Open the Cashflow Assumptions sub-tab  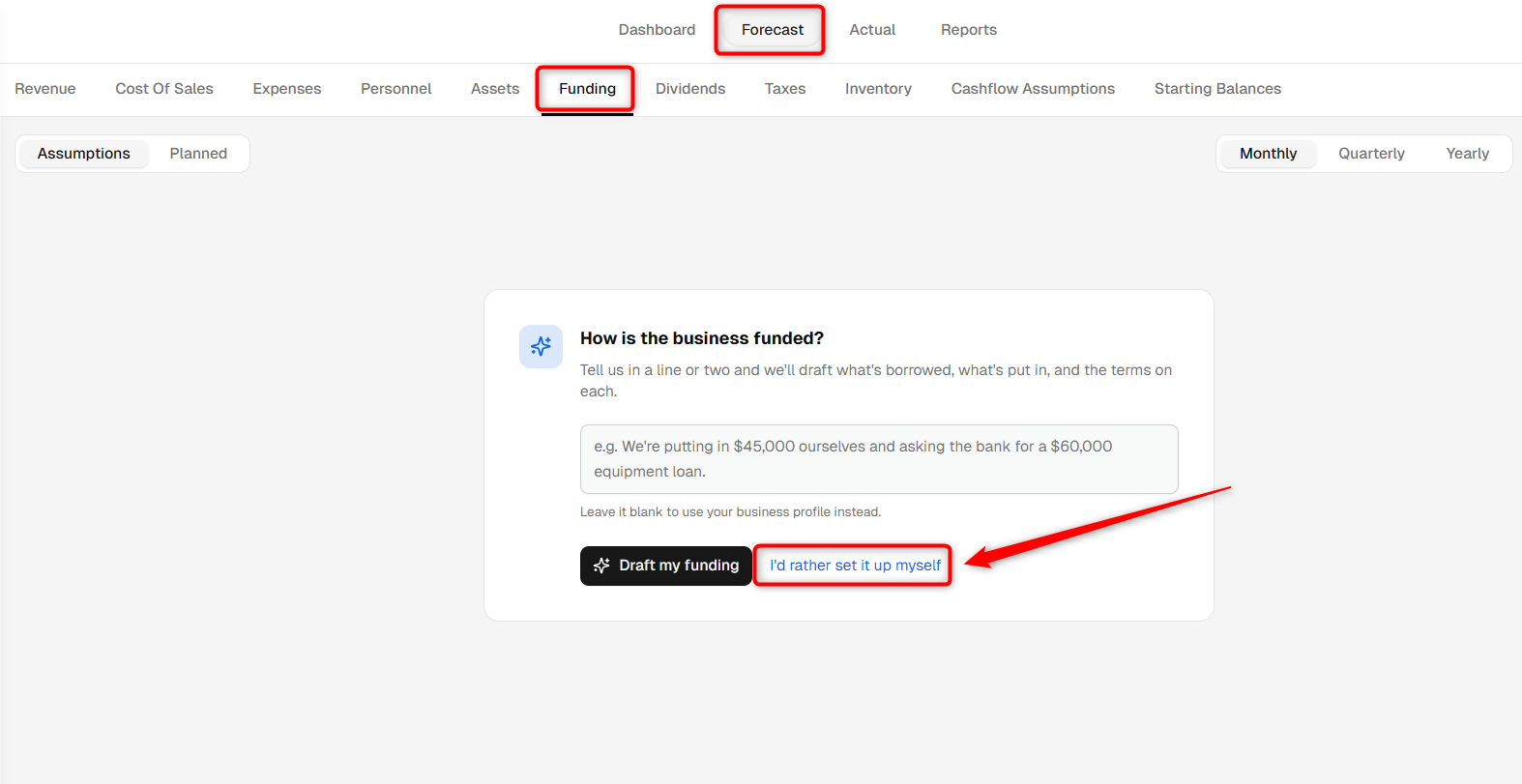pyautogui.click(x=1033, y=89)
